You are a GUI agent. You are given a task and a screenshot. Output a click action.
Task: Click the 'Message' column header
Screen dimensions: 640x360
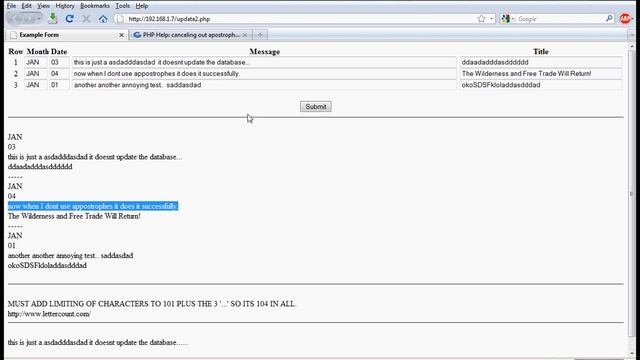coord(264,52)
